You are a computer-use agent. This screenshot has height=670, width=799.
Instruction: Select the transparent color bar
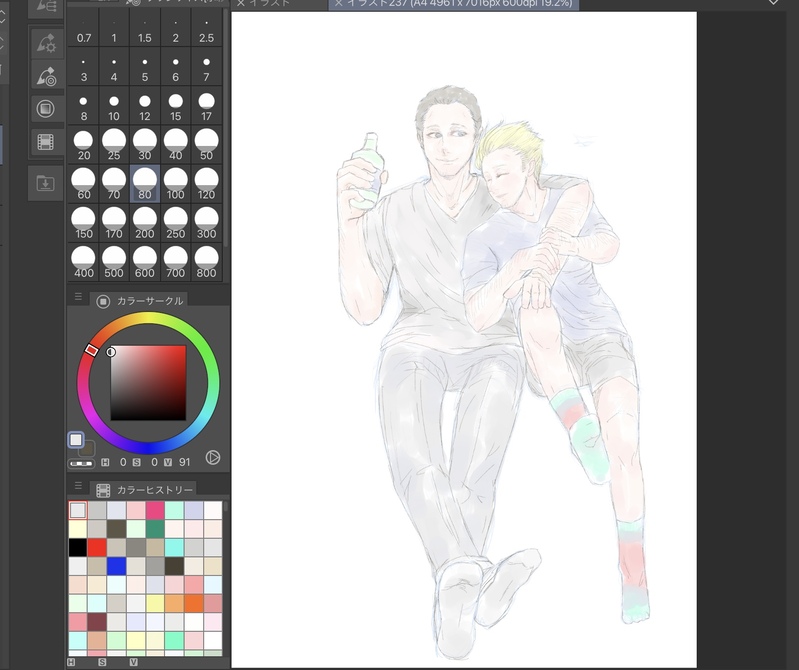80,463
